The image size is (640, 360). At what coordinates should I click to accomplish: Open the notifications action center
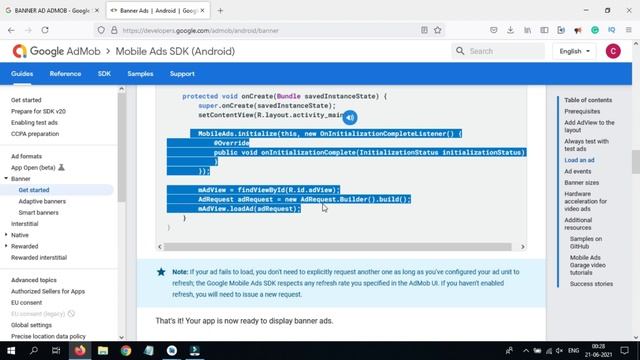pyautogui.click(x=624, y=351)
